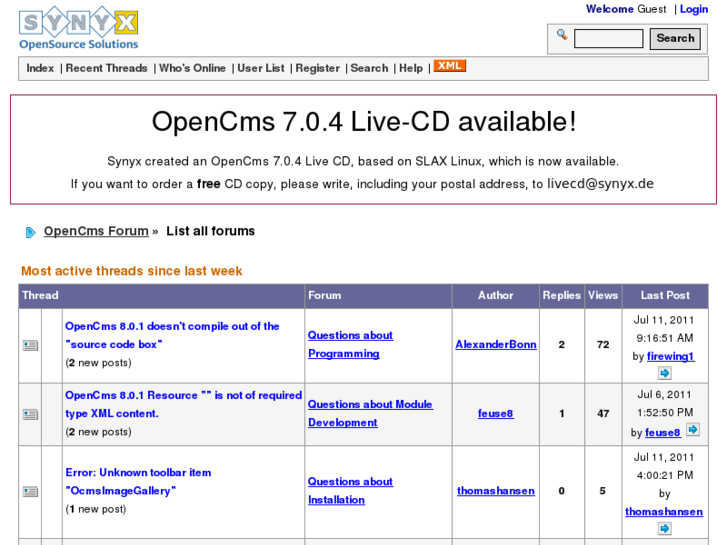
Task: Click the views count 72
Action: click(603, 345)
